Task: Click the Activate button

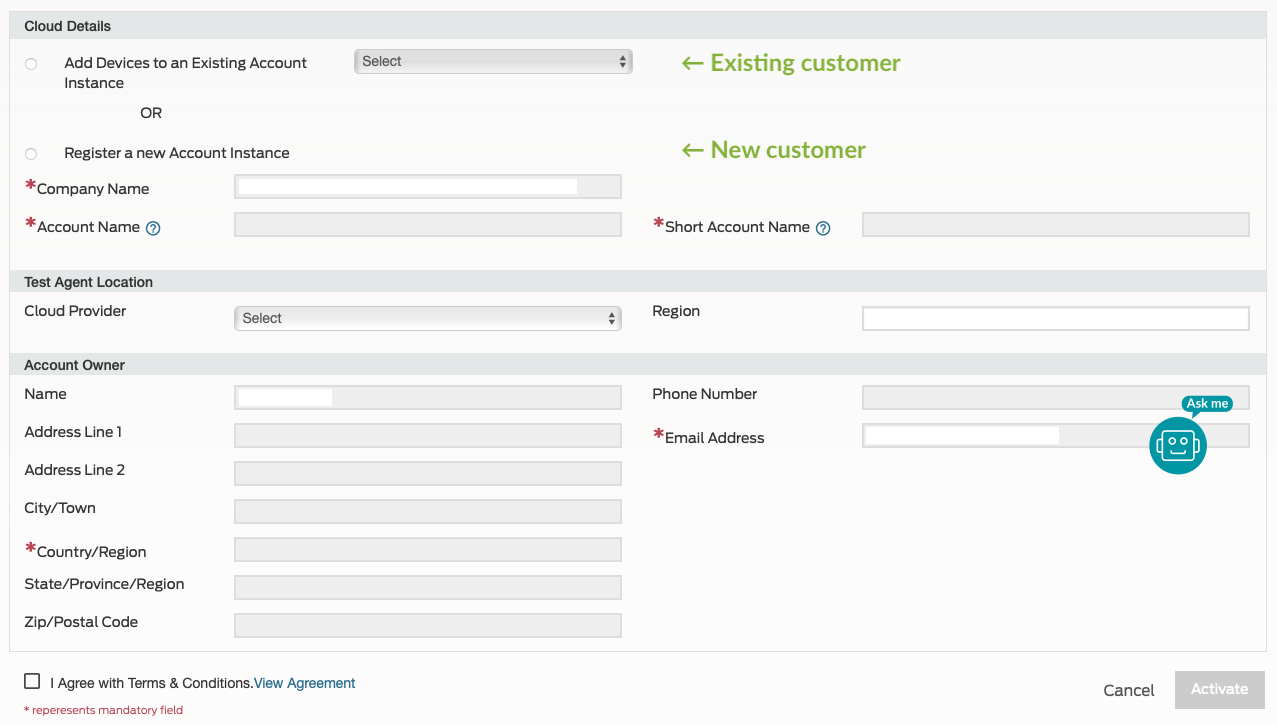Action: click(x=1219, y=689)
